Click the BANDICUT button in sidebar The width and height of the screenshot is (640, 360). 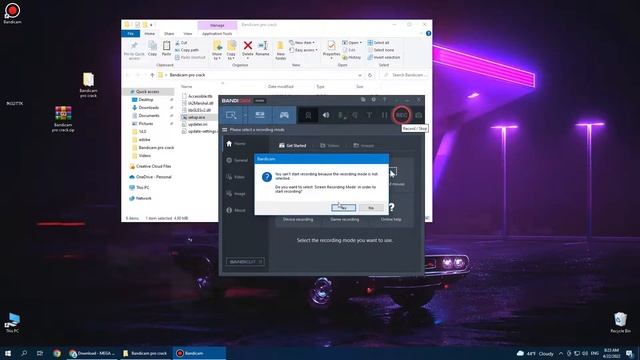tap(245, 262)
